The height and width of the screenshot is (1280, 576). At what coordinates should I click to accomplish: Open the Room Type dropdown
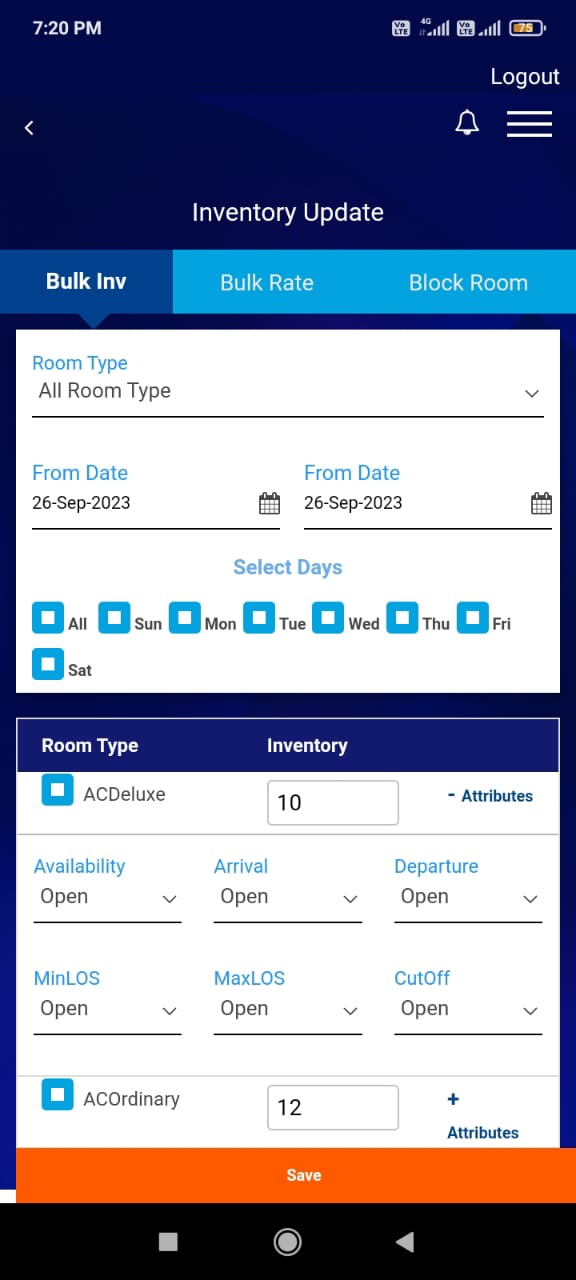(x=288, y=391)
